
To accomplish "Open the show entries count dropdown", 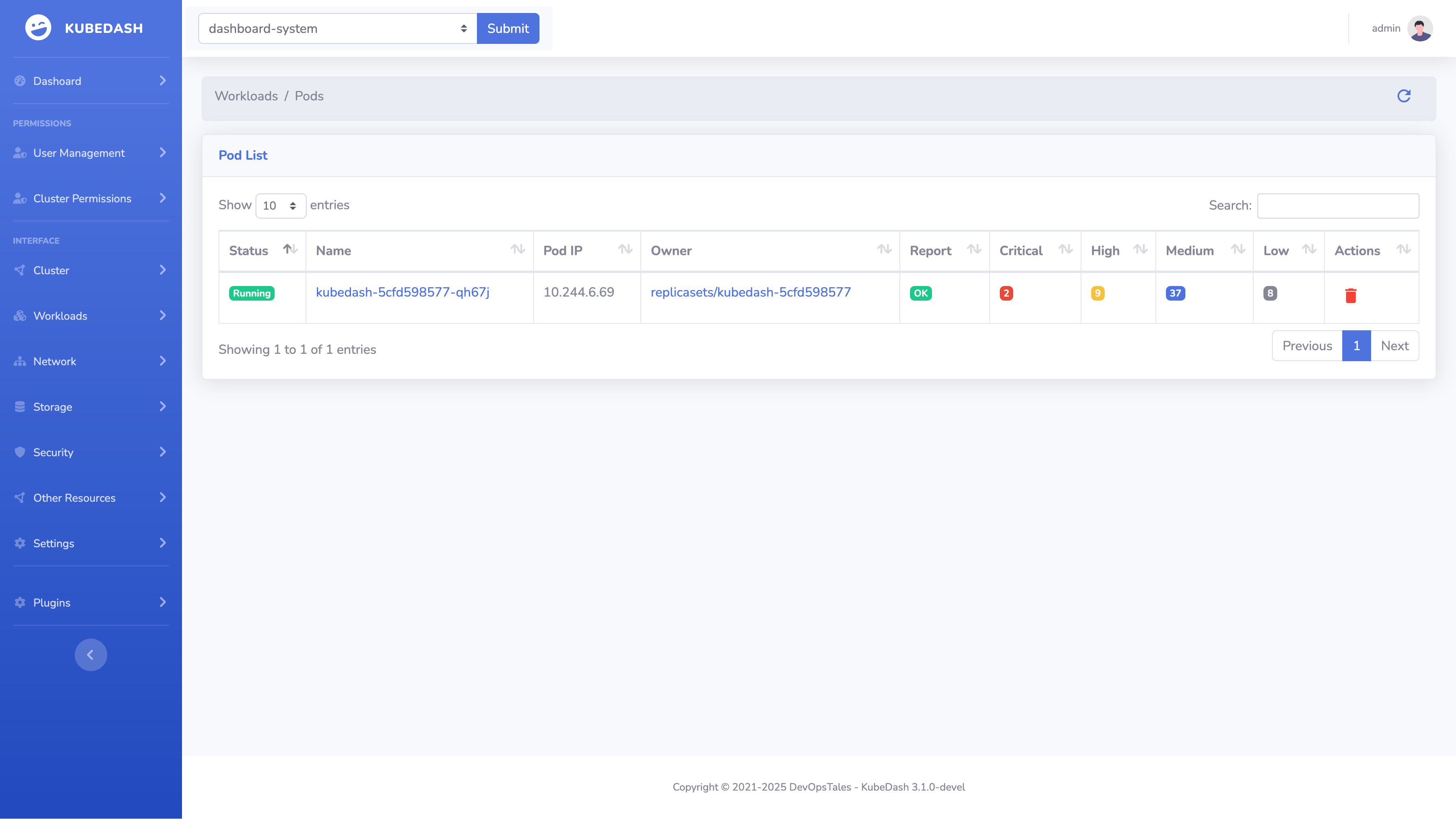I will [280, 206].
